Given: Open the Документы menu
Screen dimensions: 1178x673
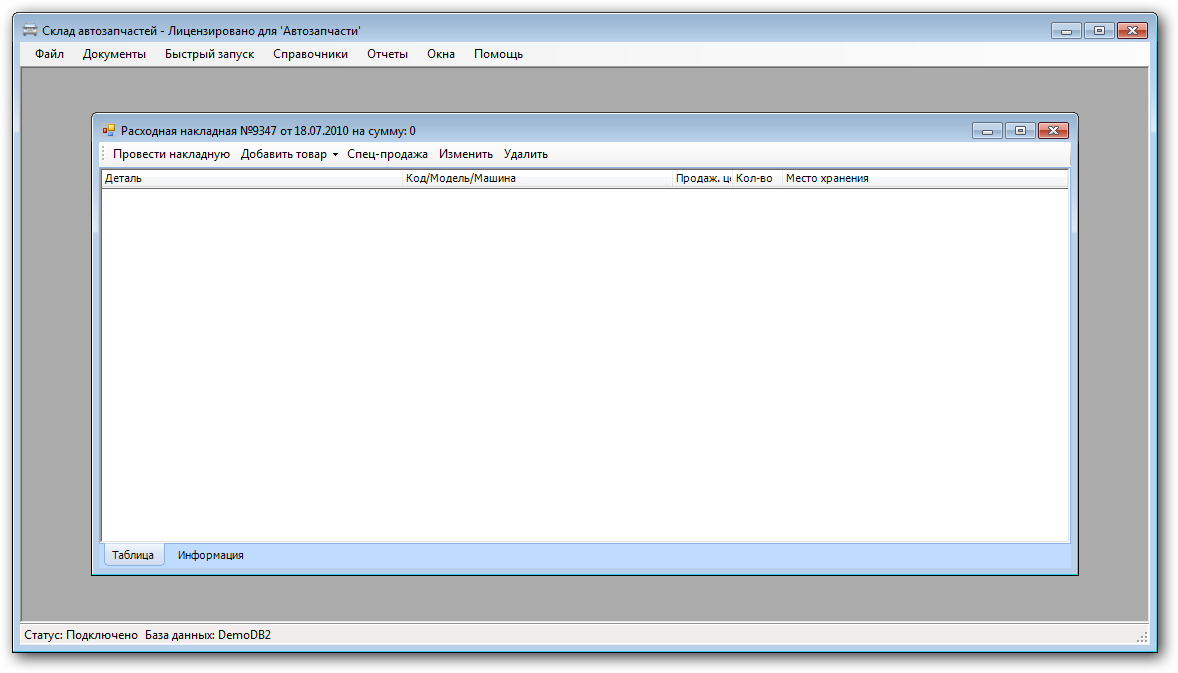Looking at the screenshot, I should 114,54.
